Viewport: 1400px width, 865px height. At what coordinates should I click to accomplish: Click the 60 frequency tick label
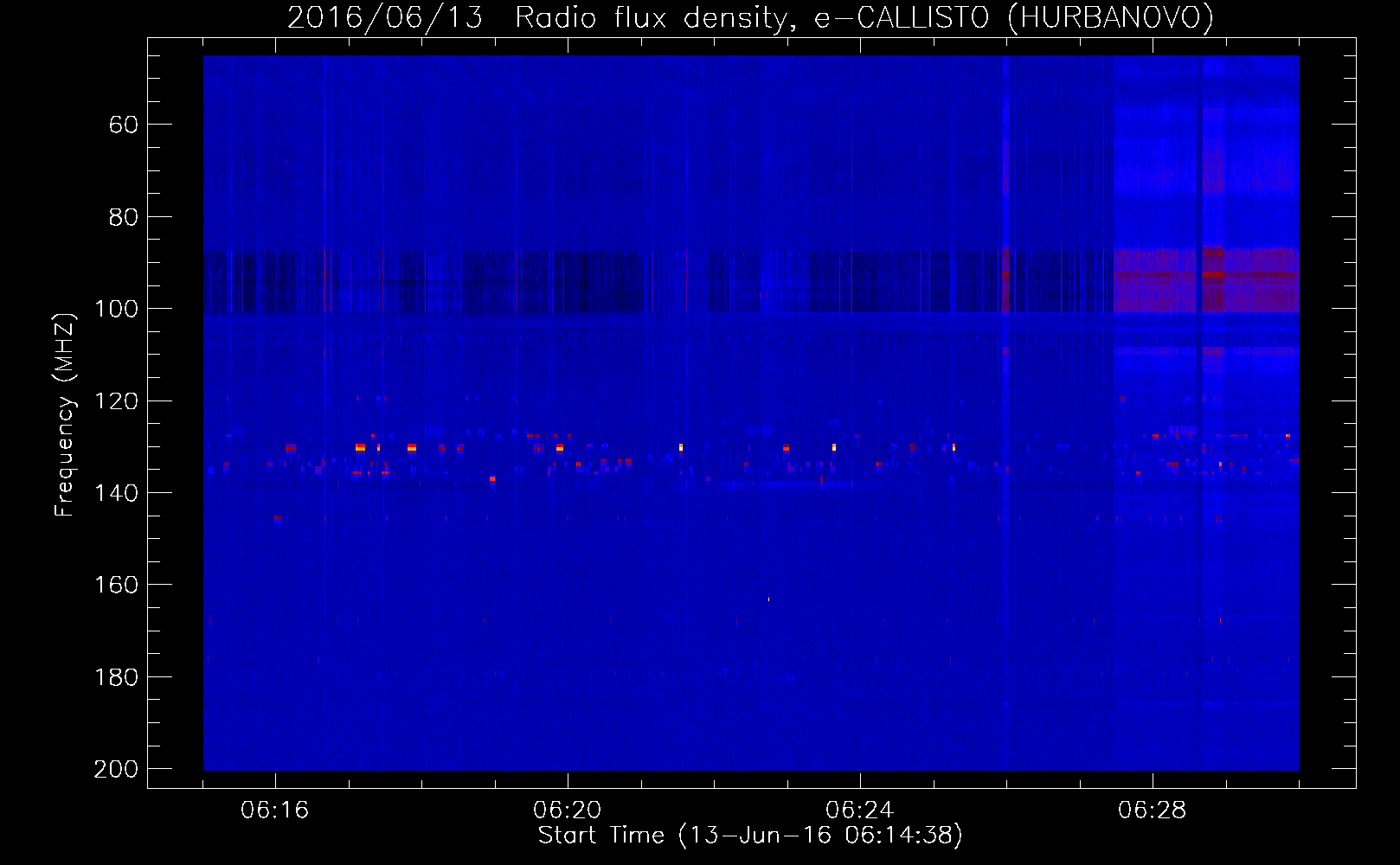(x=124, y=125)
